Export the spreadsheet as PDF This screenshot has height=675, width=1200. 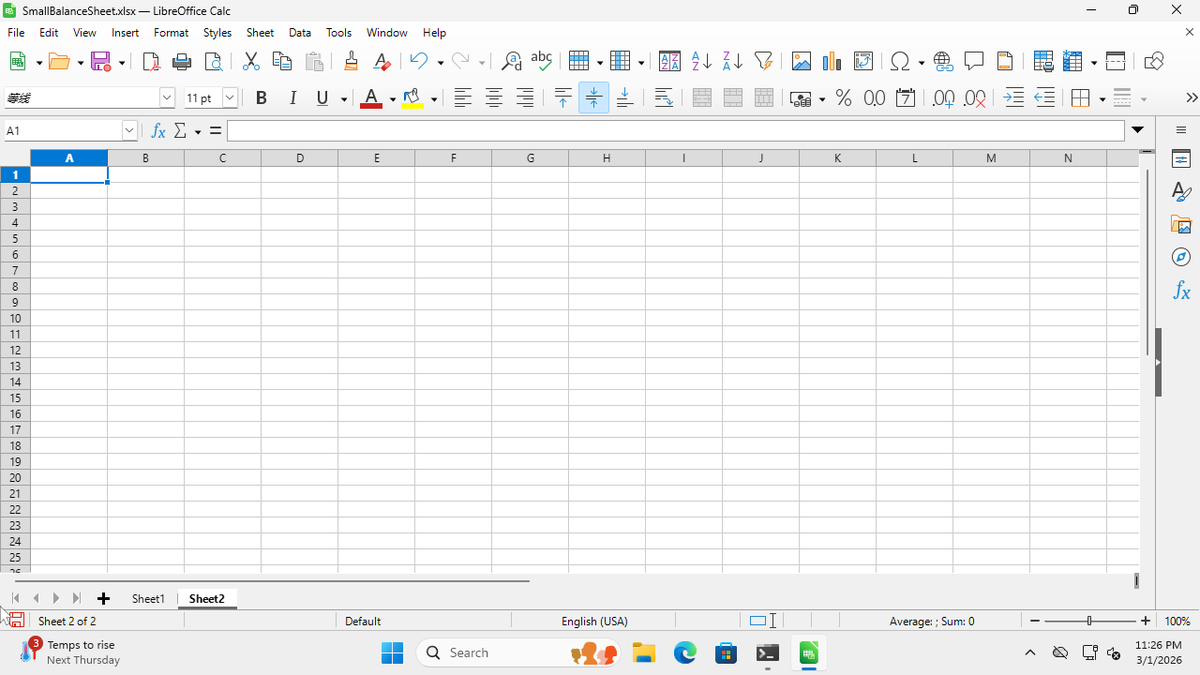point(150,61)
